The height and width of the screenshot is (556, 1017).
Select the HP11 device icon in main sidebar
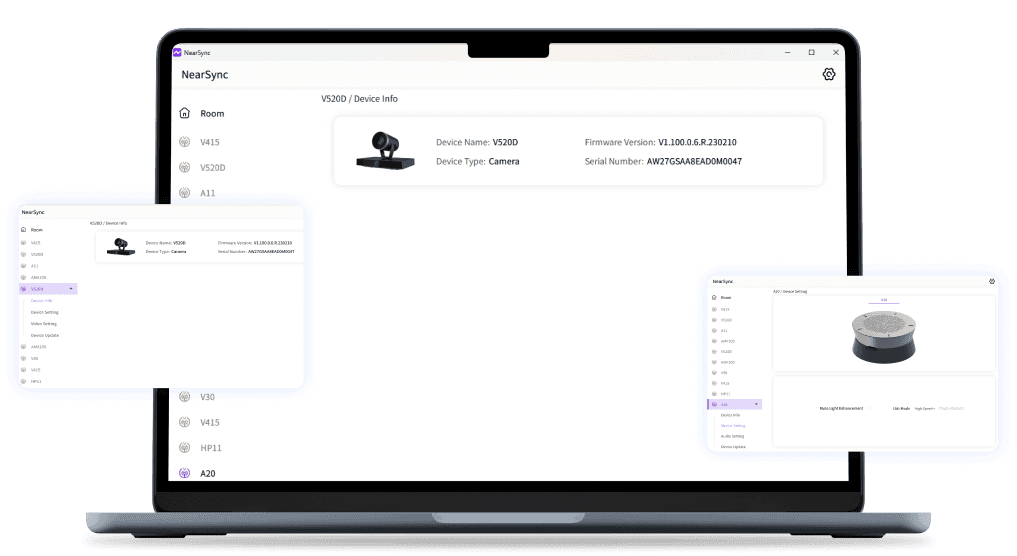click(x=185, y=448)
